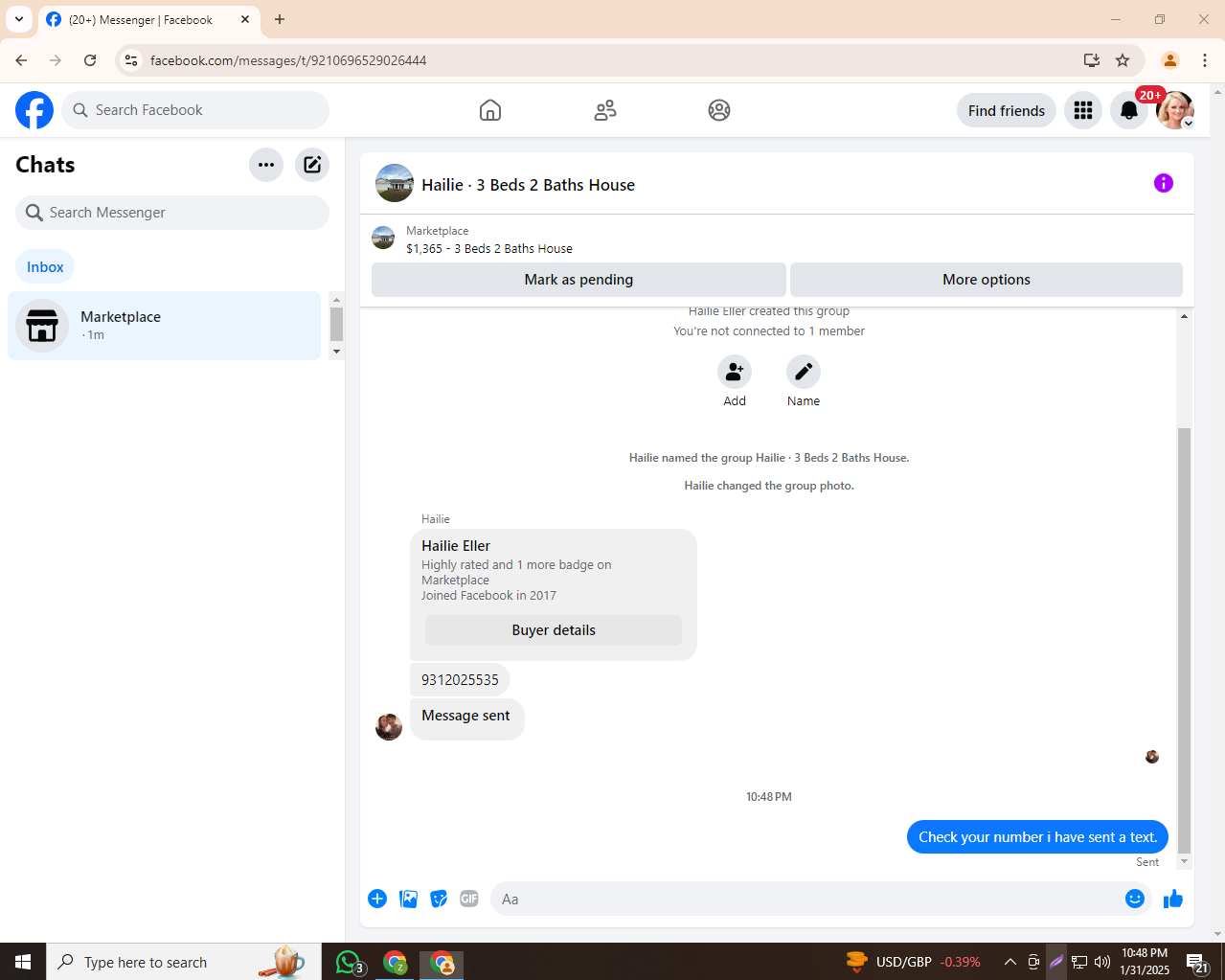This screenshot has width=1225, height=980.
Task: Open the account profile picture menu
Action: click(1175, 110)
